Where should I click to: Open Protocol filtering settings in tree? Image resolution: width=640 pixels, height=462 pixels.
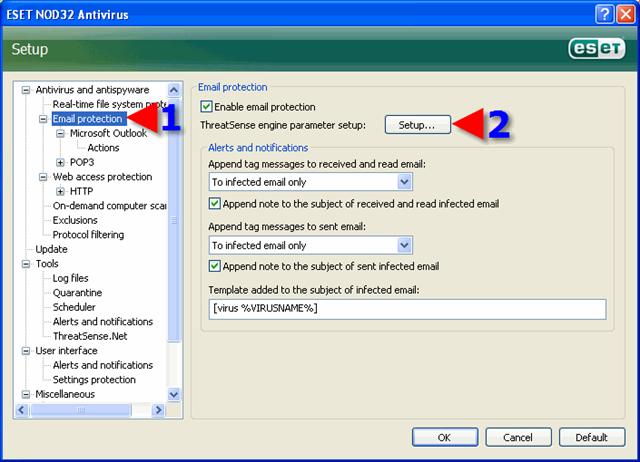[x=88, y=235]
